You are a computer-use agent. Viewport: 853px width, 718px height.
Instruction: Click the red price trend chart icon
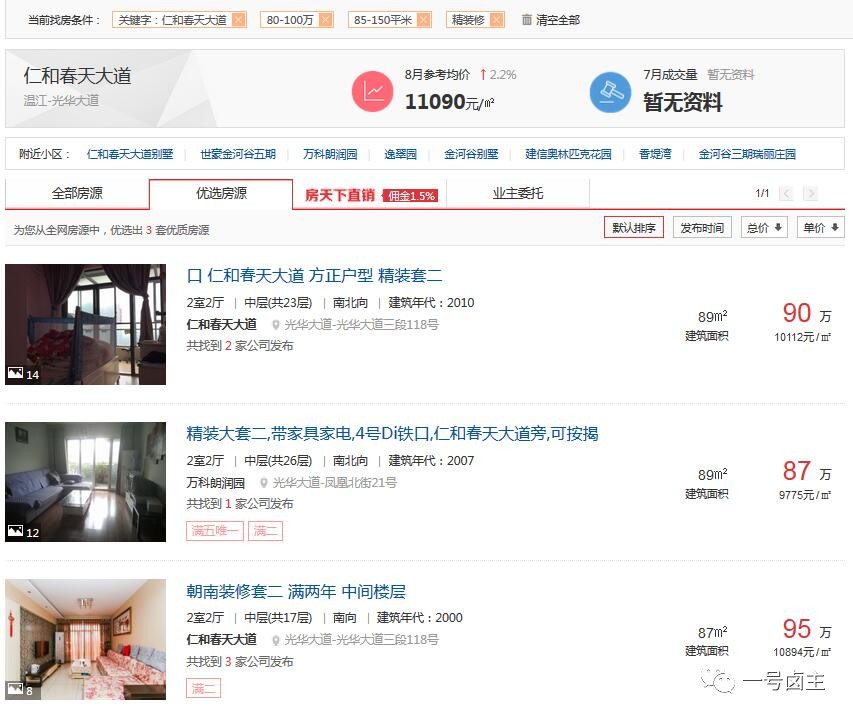(x=372, y=91)
